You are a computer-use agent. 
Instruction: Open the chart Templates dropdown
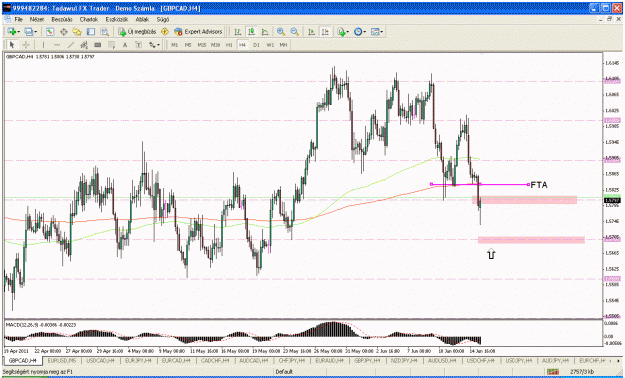(x=377, y=32)
